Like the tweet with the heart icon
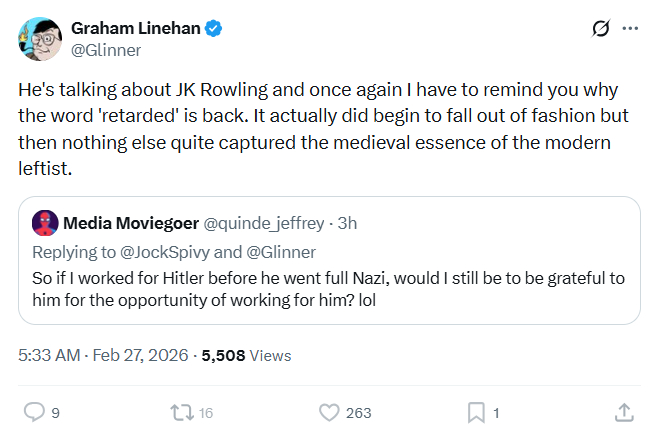The height and width of the screenshot is (431, 651). pos(328,411)
